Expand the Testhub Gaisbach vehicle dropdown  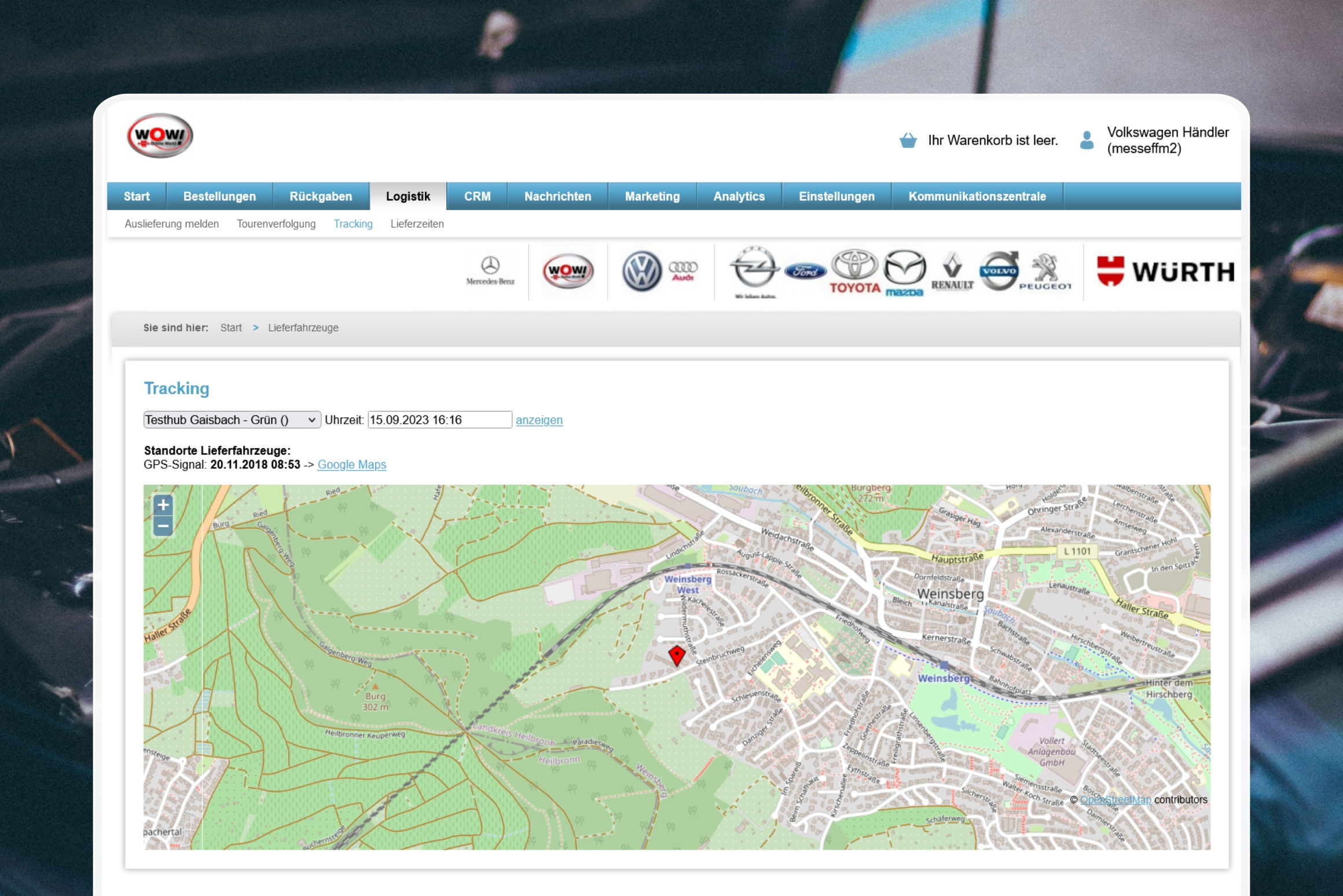(232, 420)
